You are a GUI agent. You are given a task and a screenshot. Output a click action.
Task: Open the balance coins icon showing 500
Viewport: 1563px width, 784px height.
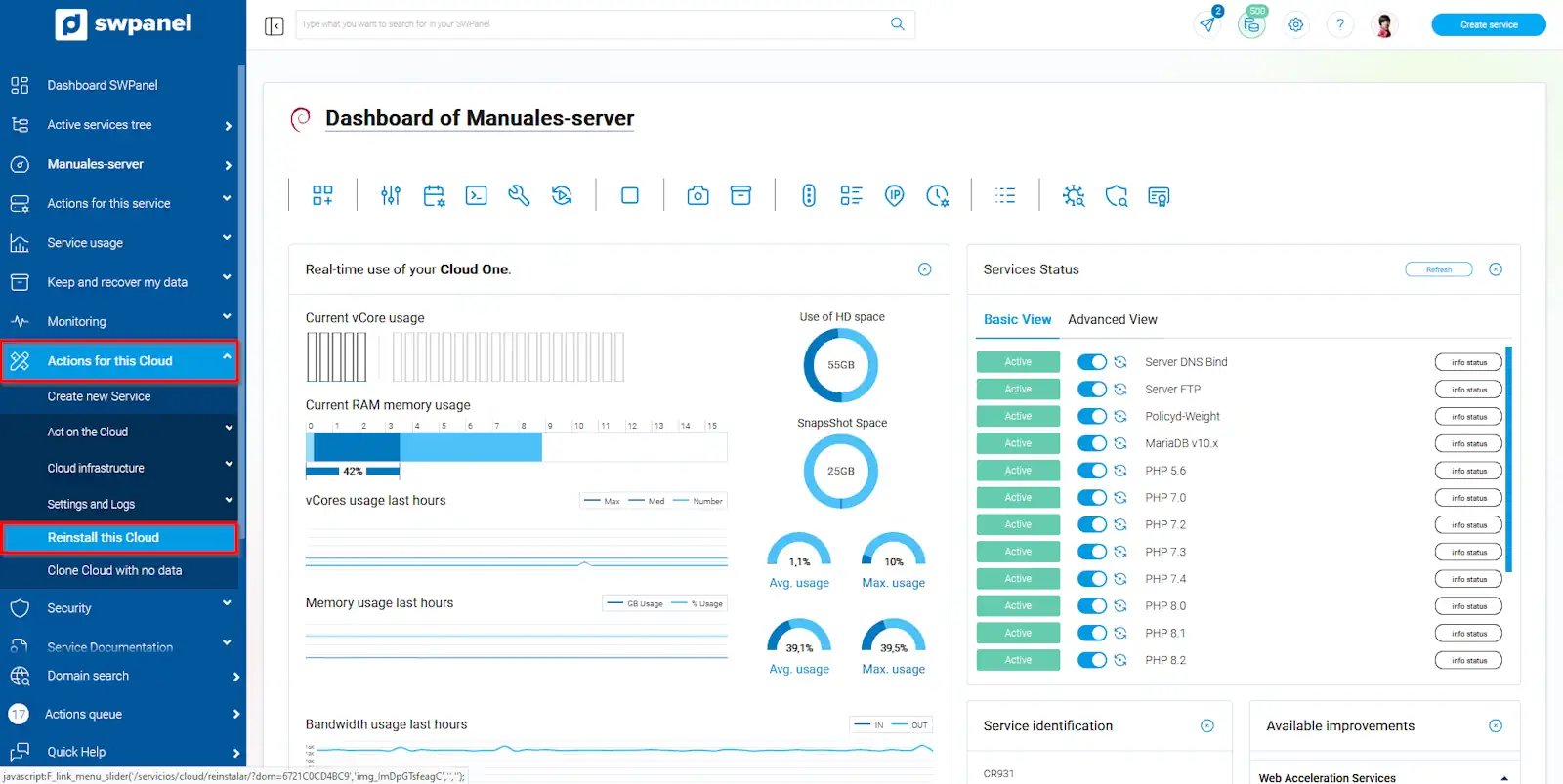1251,24
